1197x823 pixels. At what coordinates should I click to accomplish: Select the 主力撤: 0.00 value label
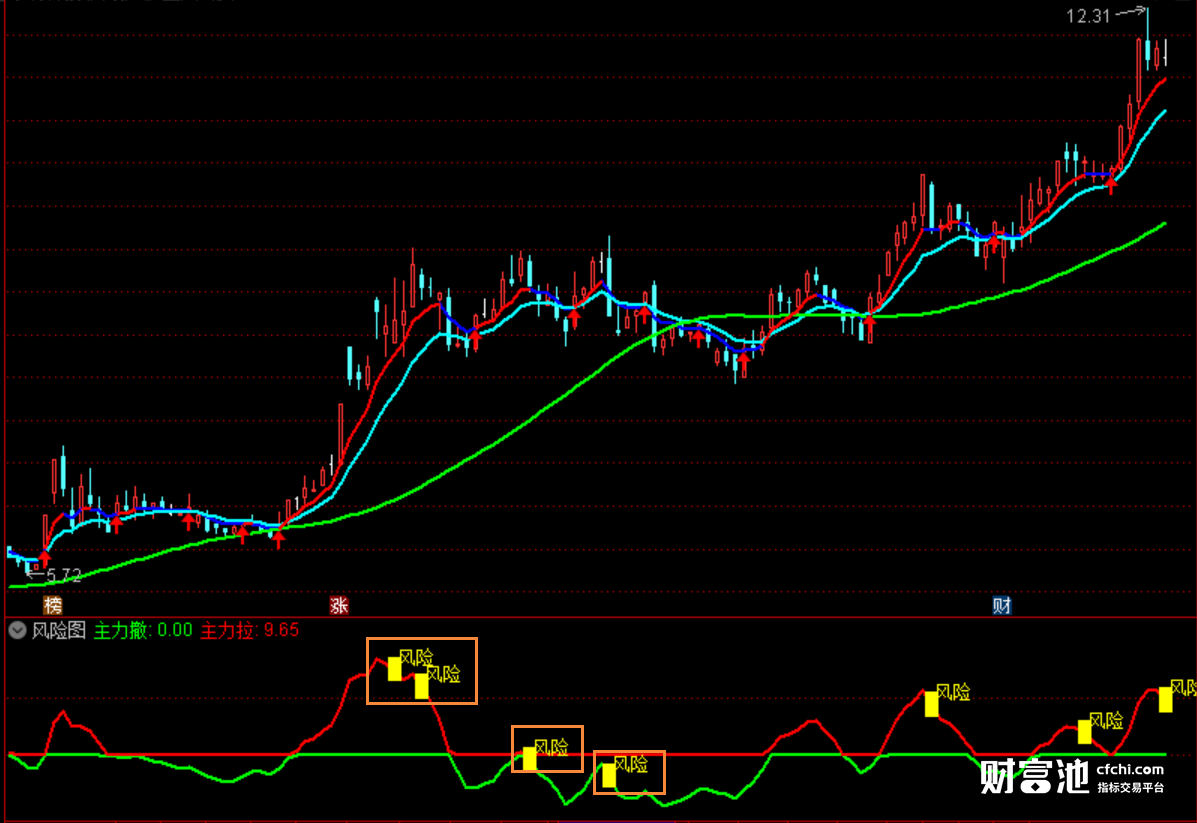[143, 631]
